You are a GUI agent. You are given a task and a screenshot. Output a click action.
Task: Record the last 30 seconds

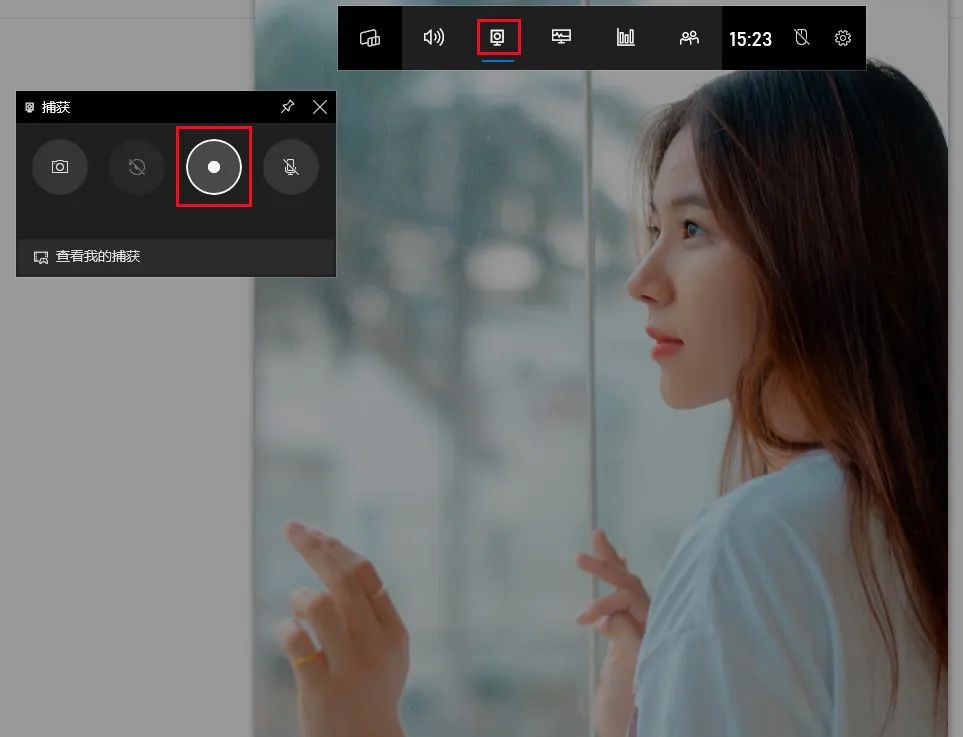137,167
